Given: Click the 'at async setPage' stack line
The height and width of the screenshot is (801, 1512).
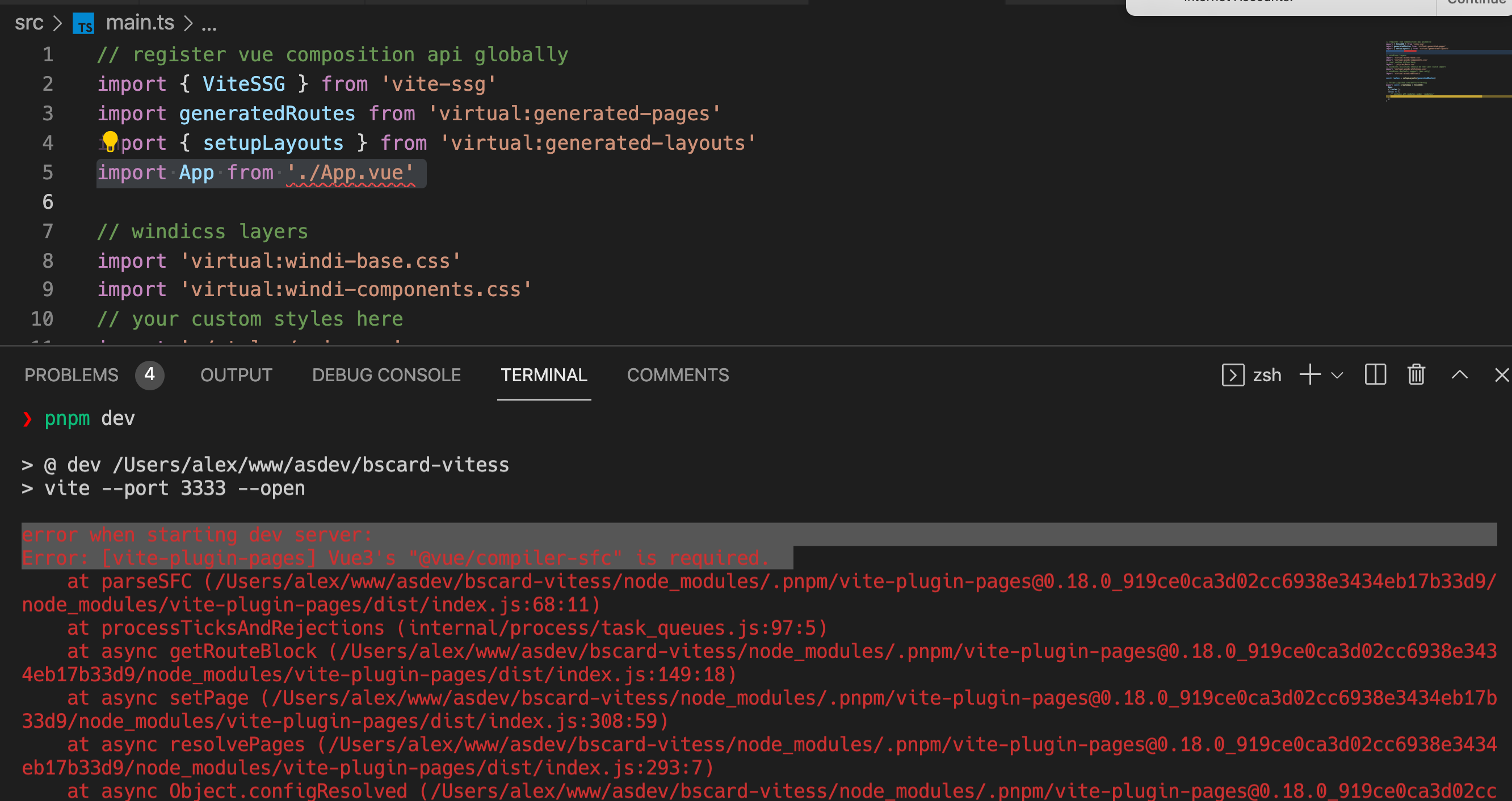Looking at the screenshot, I should tap(759, 709).
